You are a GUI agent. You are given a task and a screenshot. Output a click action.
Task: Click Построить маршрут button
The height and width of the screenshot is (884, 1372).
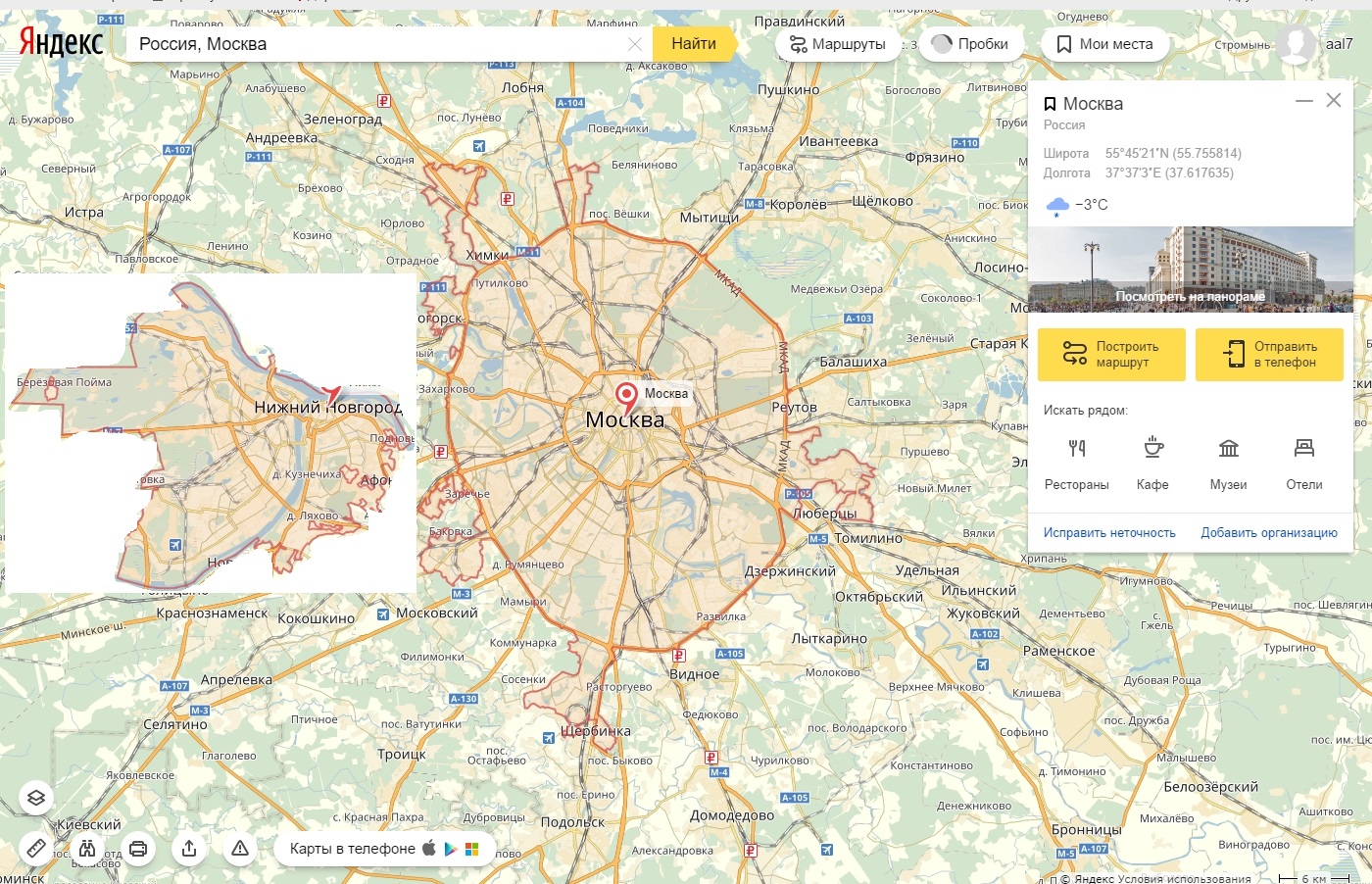point(1111,354)
